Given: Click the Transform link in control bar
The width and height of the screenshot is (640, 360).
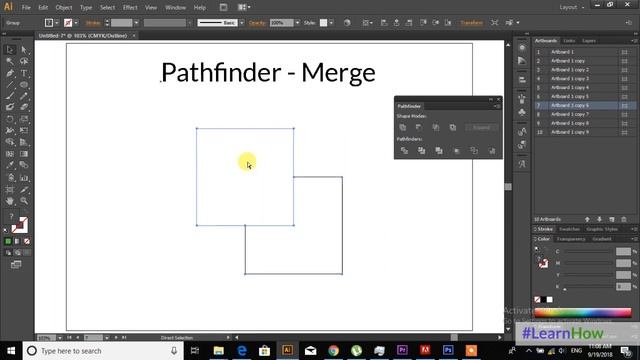Looking at the screenshot, I should 471,23.
